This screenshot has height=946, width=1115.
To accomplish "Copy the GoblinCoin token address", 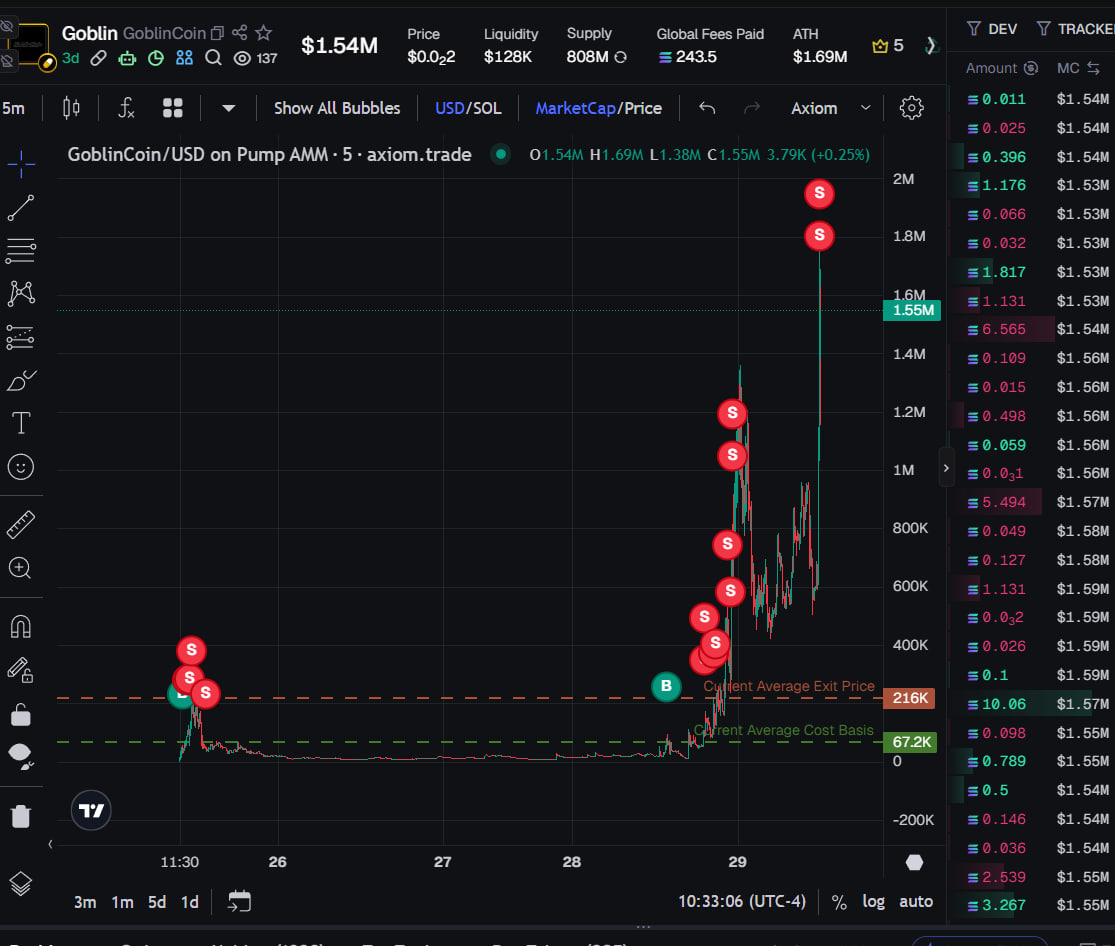I will click(218, 33).
